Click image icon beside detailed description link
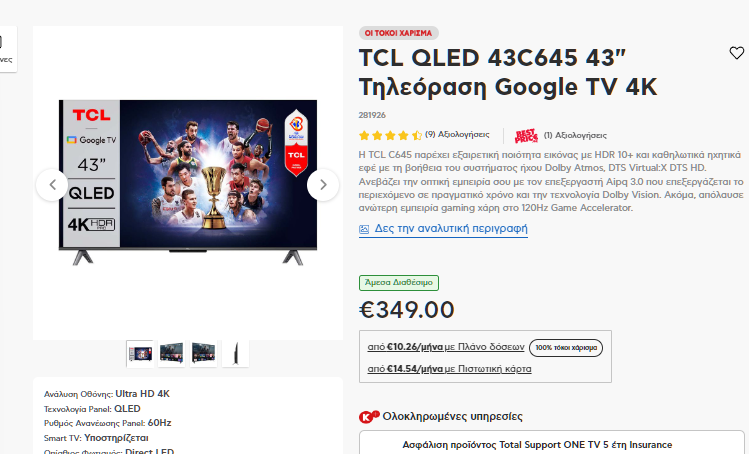 point(364,229)
